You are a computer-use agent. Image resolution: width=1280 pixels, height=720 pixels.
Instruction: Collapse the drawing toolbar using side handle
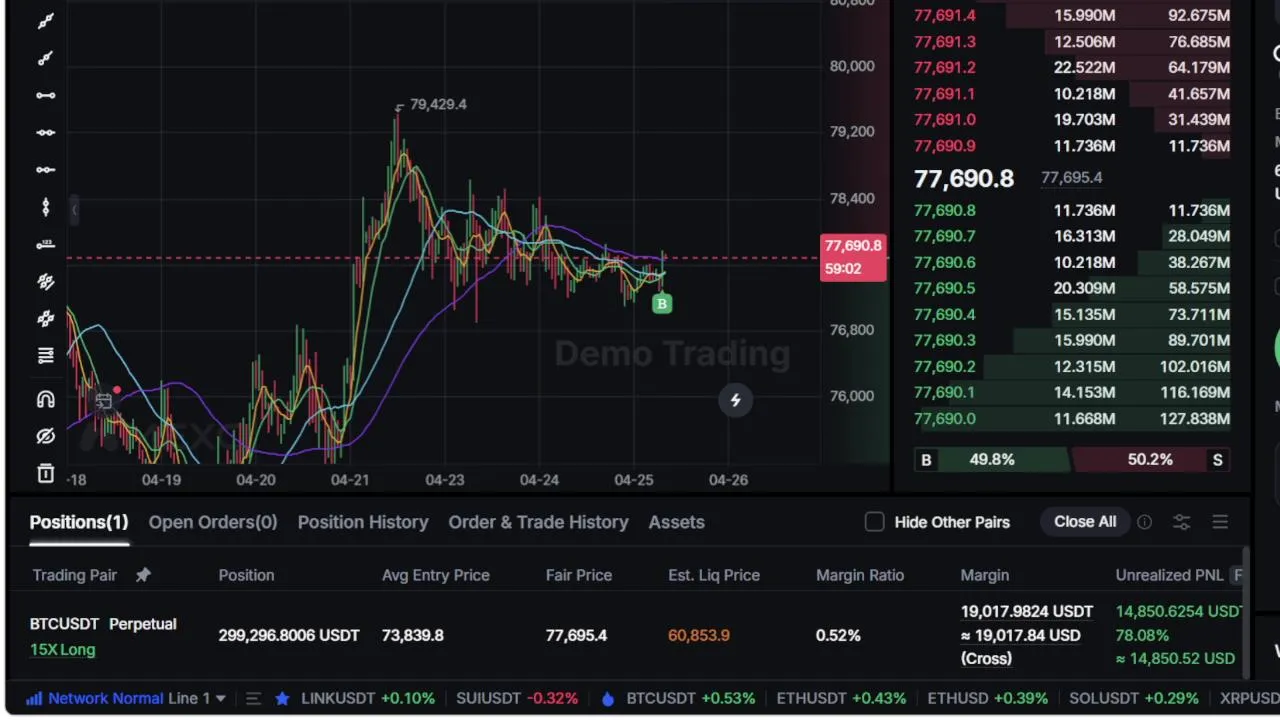(74, 209)
